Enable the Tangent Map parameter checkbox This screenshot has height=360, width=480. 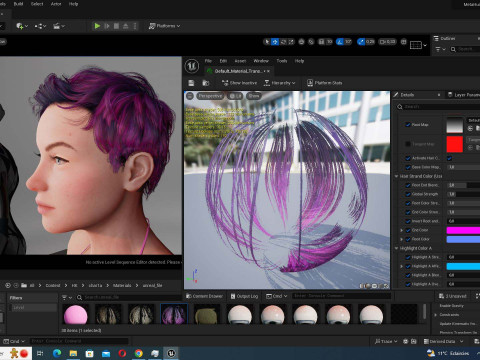[408, 144]
